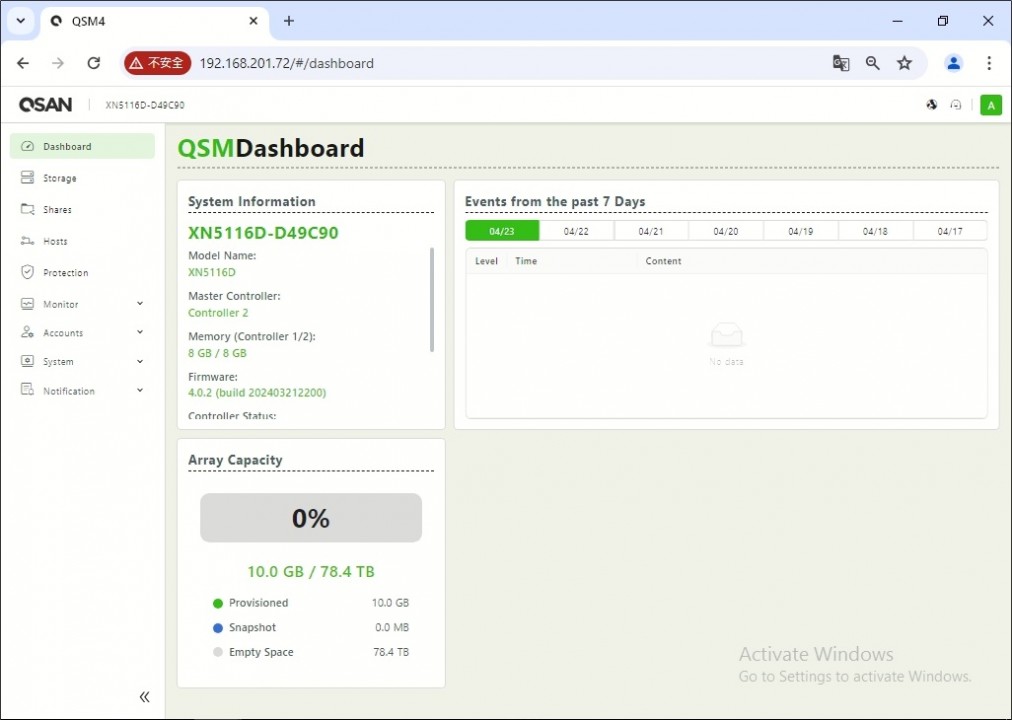
Task: Open the Storage section icon
Action: [x=28, y=178]
